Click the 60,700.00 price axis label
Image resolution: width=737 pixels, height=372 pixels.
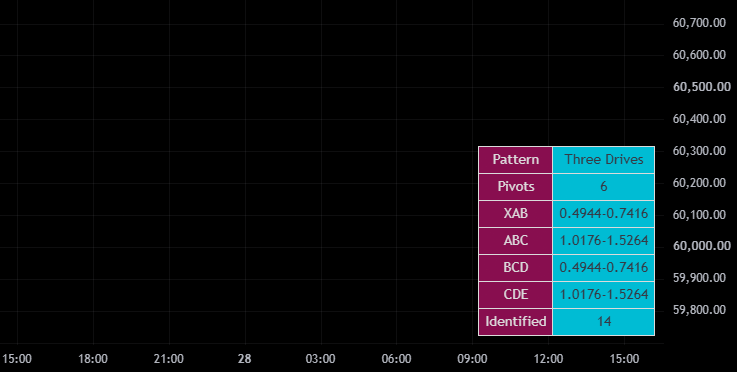coord(699,23)
